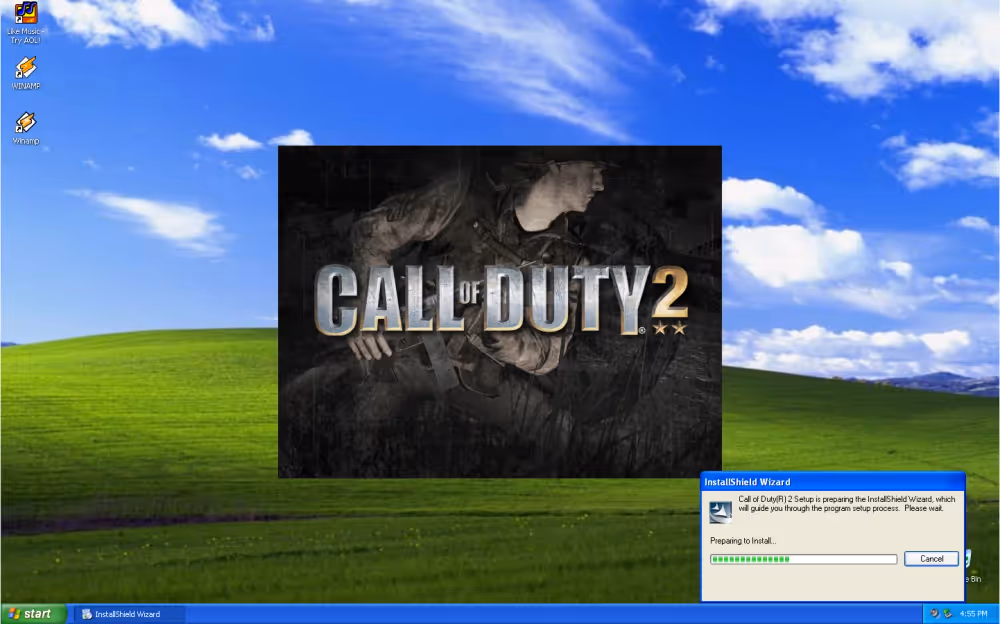The height and width of the screenshot is (624, 1000).
Task: Select the lowercase-labeled Winamp desktop shortcut
Action: pos(25,123)
